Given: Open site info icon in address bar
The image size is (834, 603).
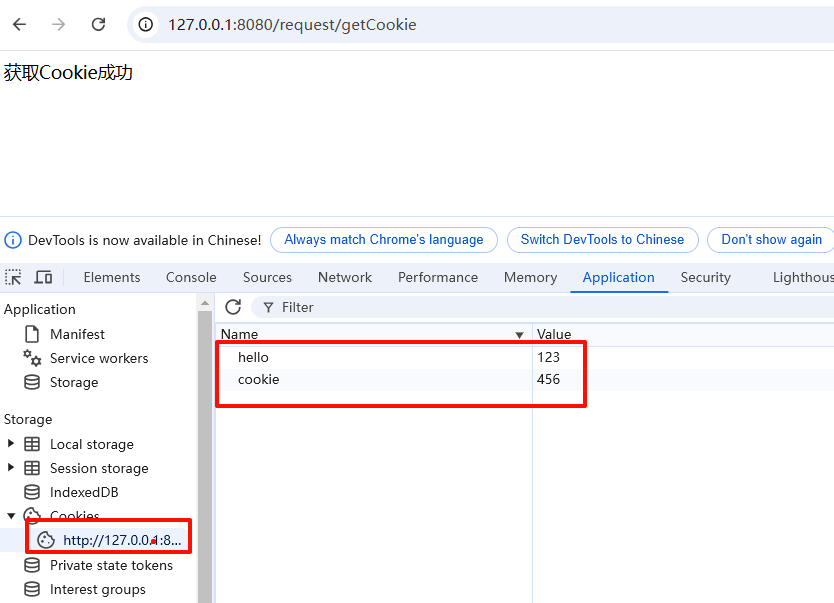Looking at the screenshot, I should [x=146, y=24].
